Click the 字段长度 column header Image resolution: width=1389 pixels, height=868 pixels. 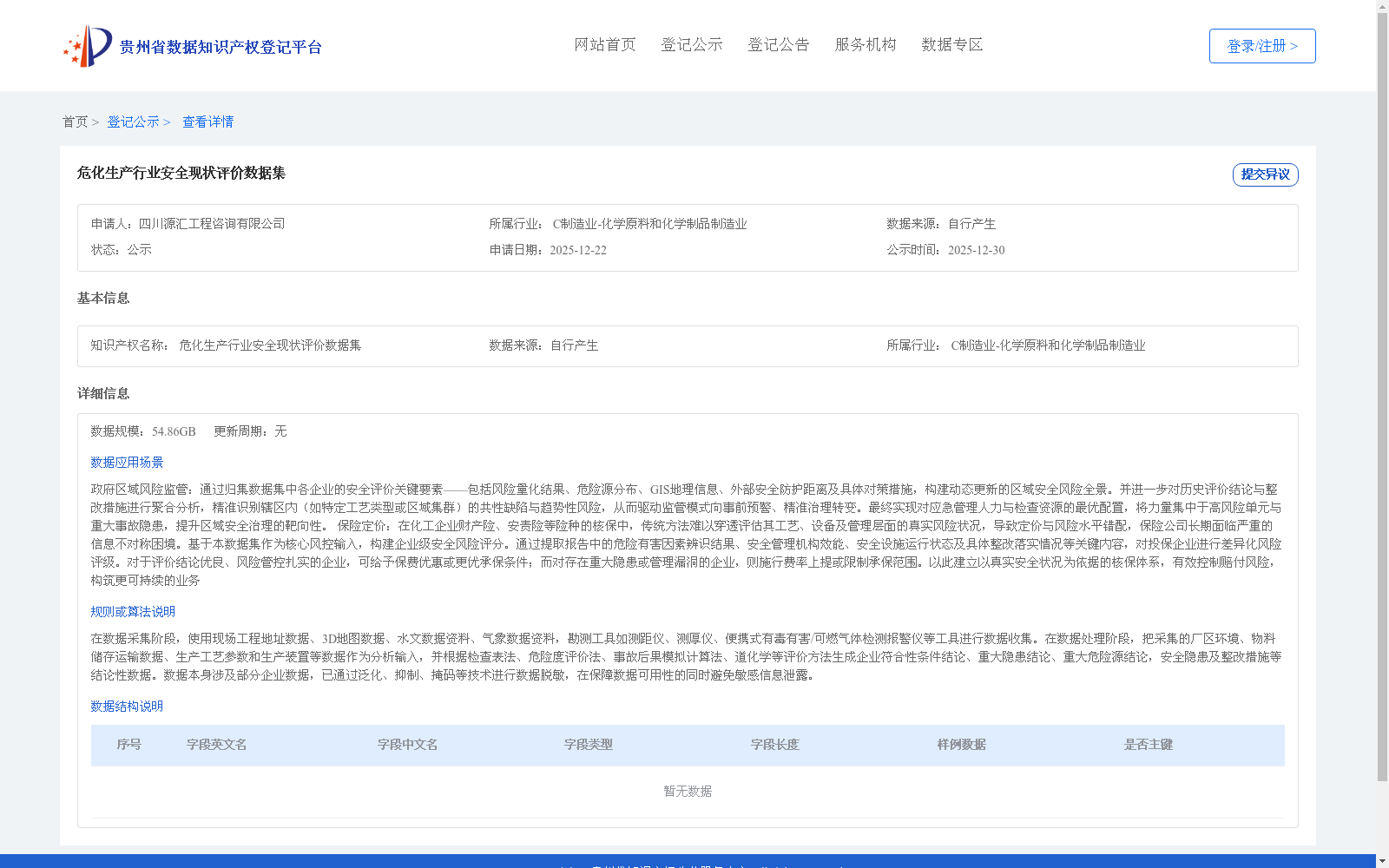(x=774, y=745)
